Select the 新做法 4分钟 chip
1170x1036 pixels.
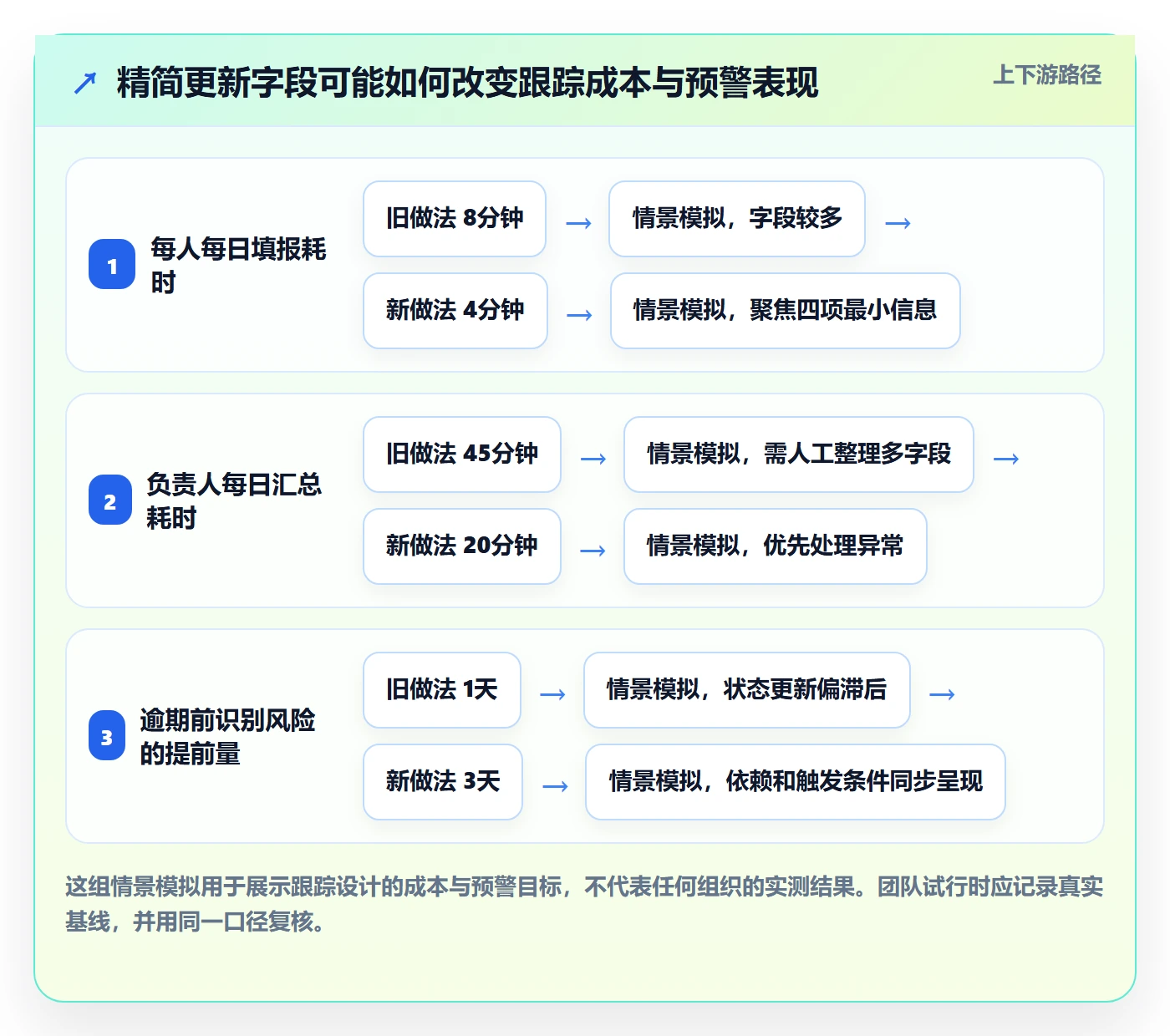point(455,311)
